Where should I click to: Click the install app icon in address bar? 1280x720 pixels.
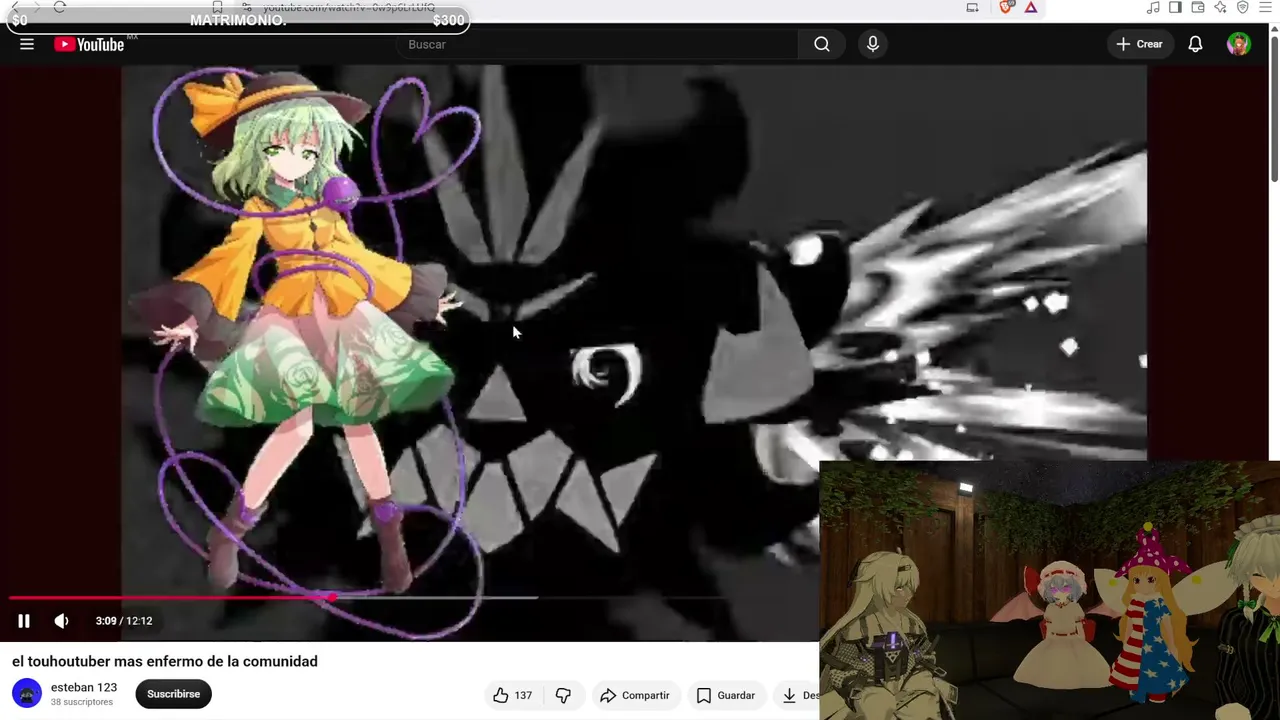coord(972,8)
